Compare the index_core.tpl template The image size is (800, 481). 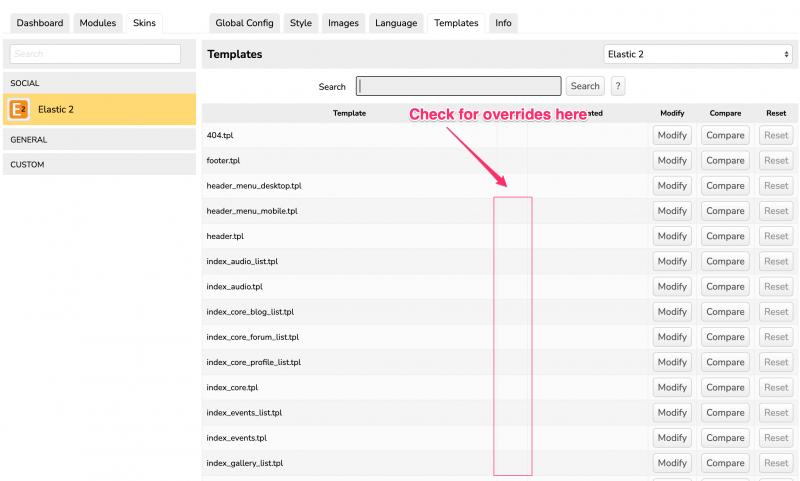[725, 387]
